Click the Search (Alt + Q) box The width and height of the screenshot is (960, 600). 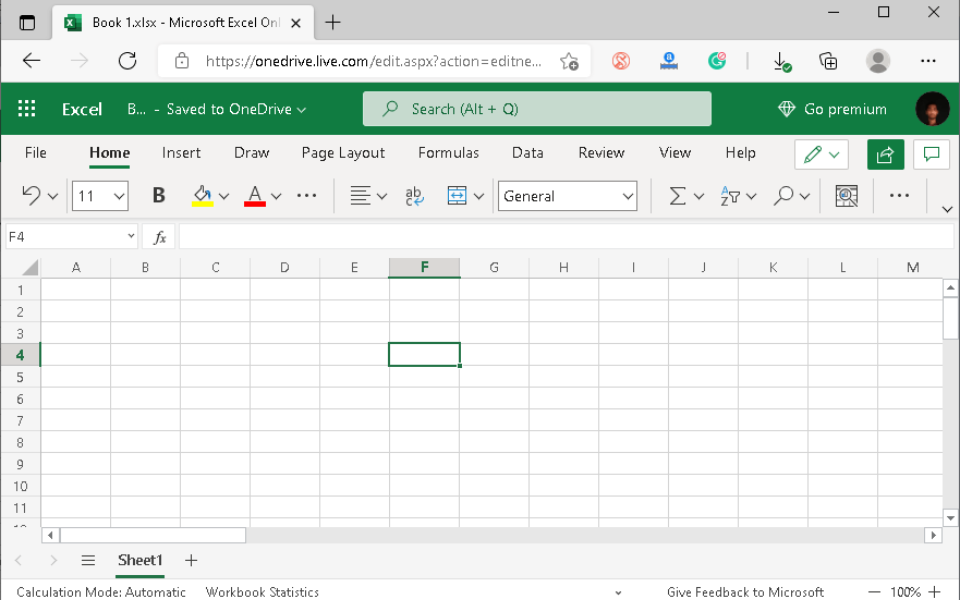pos(537,109)
